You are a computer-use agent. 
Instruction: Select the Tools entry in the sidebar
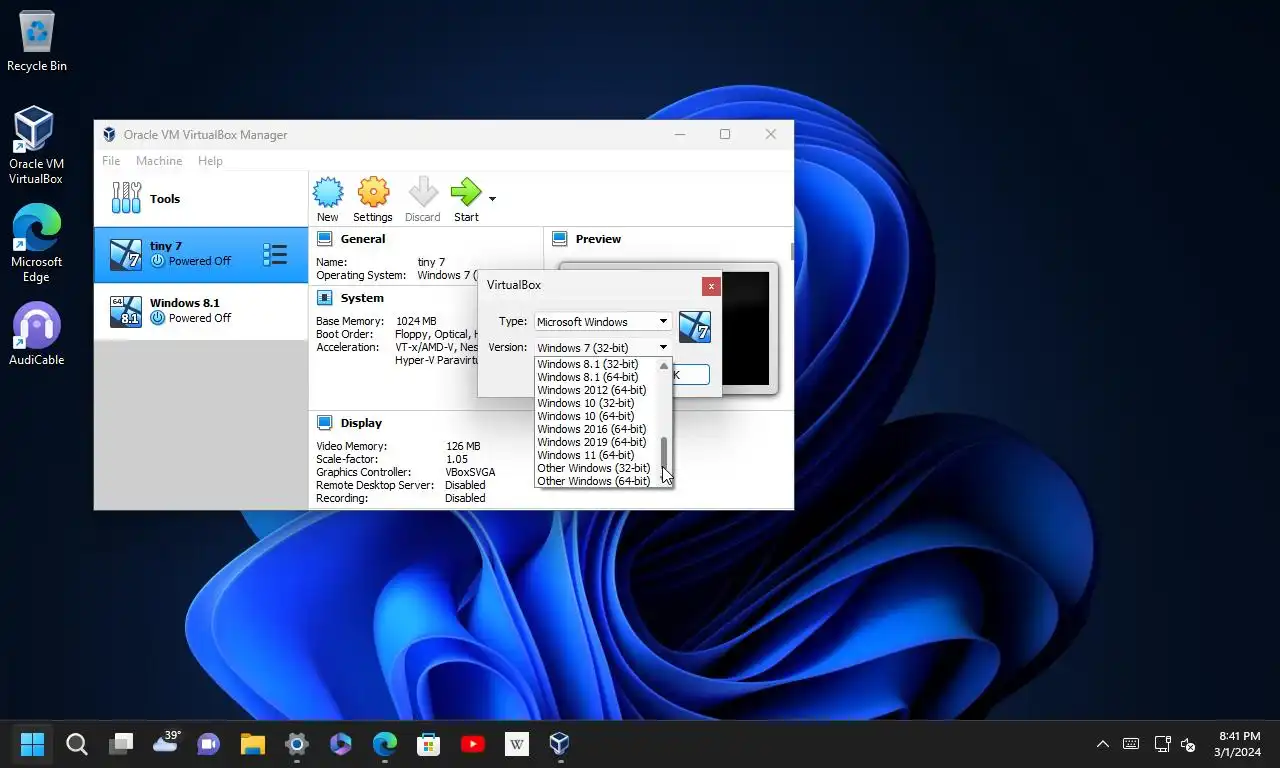coord(201,198)
